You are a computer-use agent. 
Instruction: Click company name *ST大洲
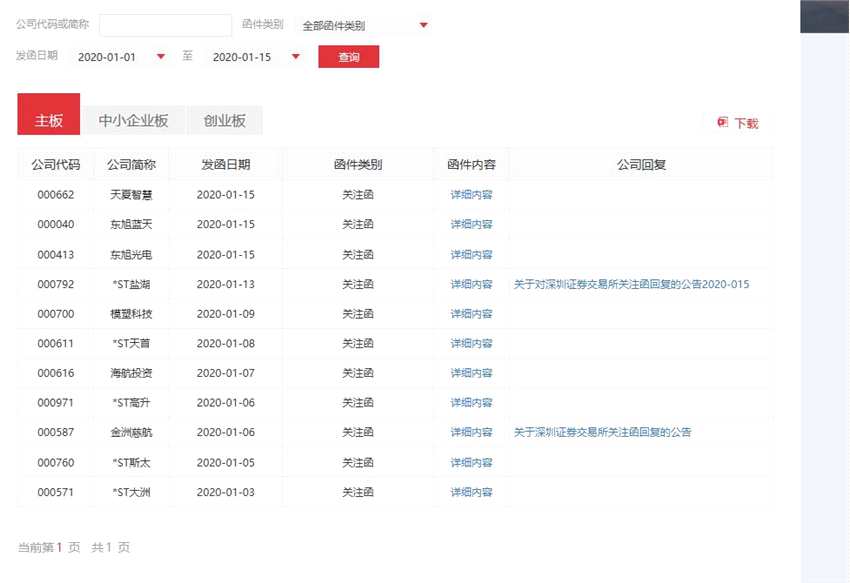point(131,492)
